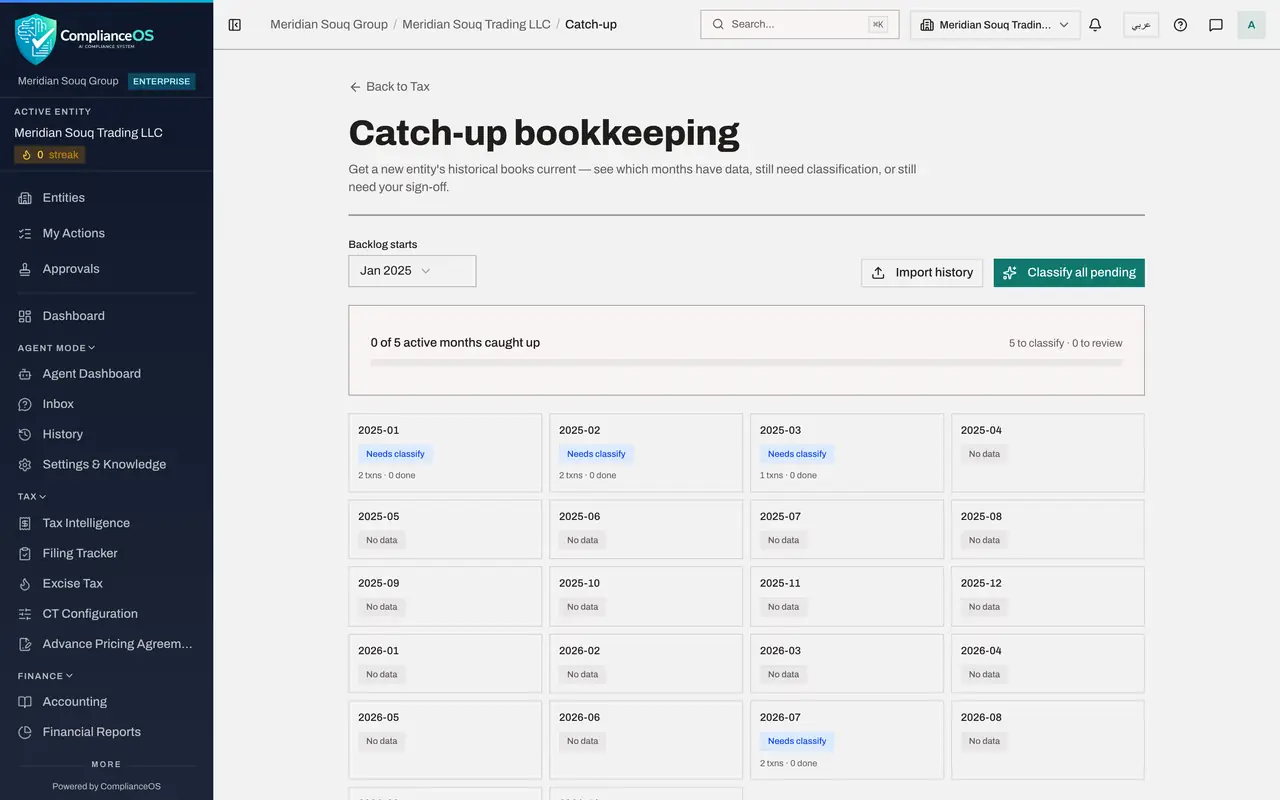
Task: Open the user avatar A
Action: pos(1251,24)
